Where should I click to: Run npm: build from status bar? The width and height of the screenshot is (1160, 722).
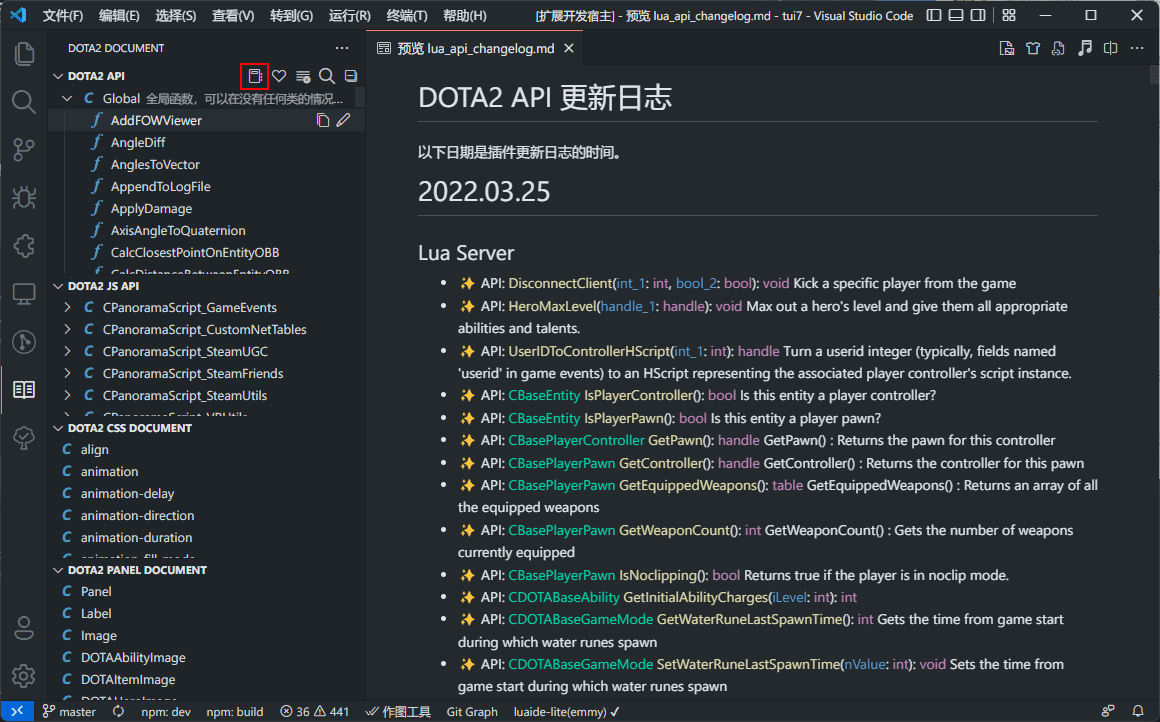[x=235, y=712]
